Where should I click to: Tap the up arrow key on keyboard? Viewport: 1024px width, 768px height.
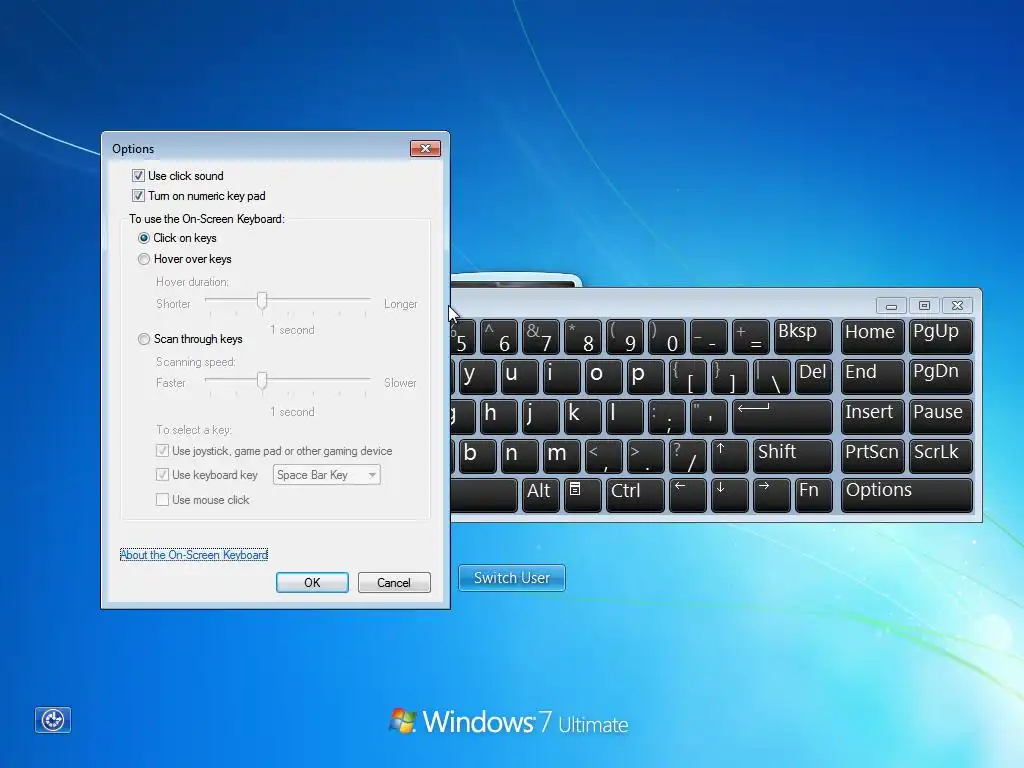[x=729, y=456]
